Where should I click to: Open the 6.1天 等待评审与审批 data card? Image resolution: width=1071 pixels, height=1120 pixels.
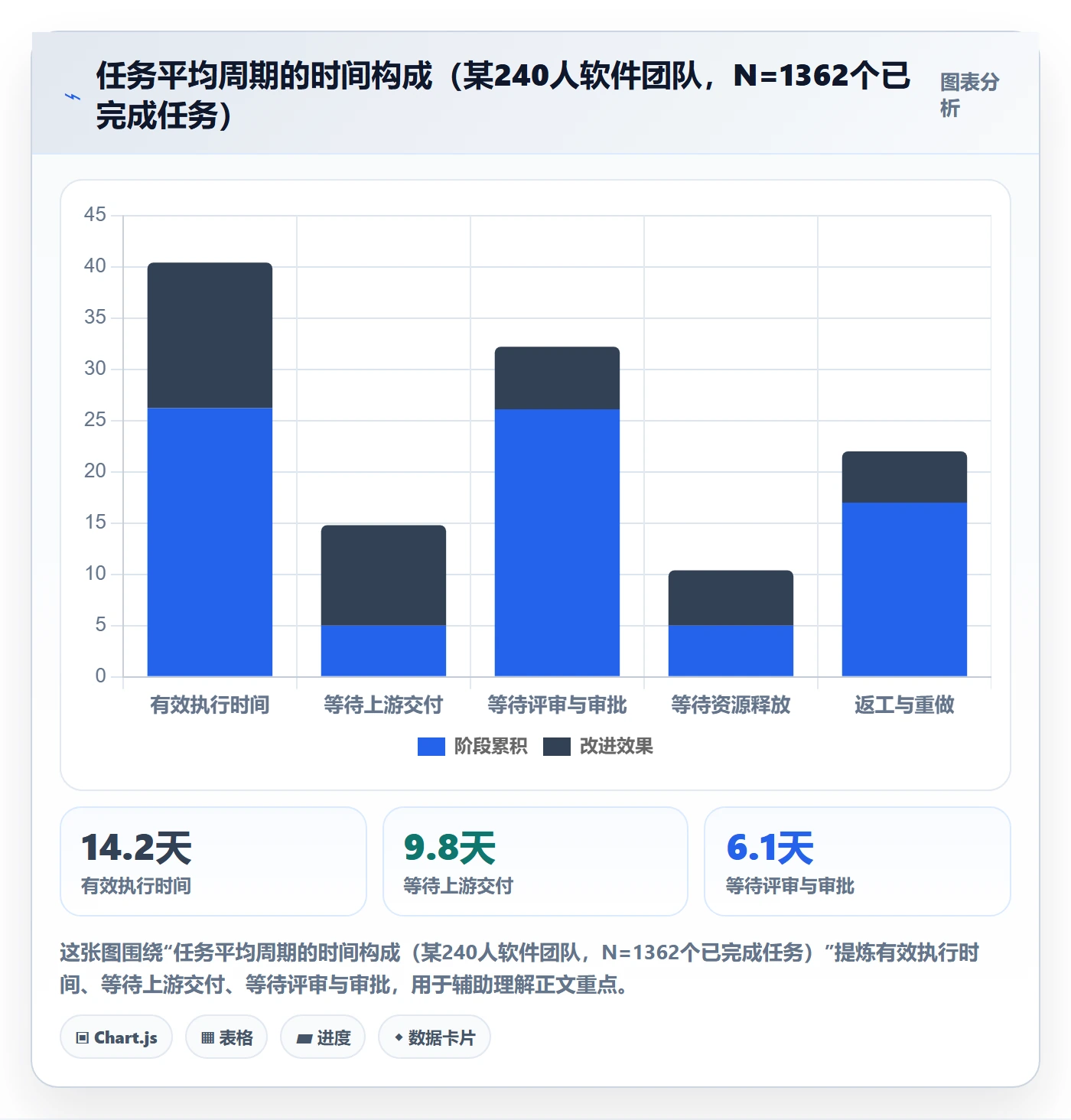click(x=858, y=861)
